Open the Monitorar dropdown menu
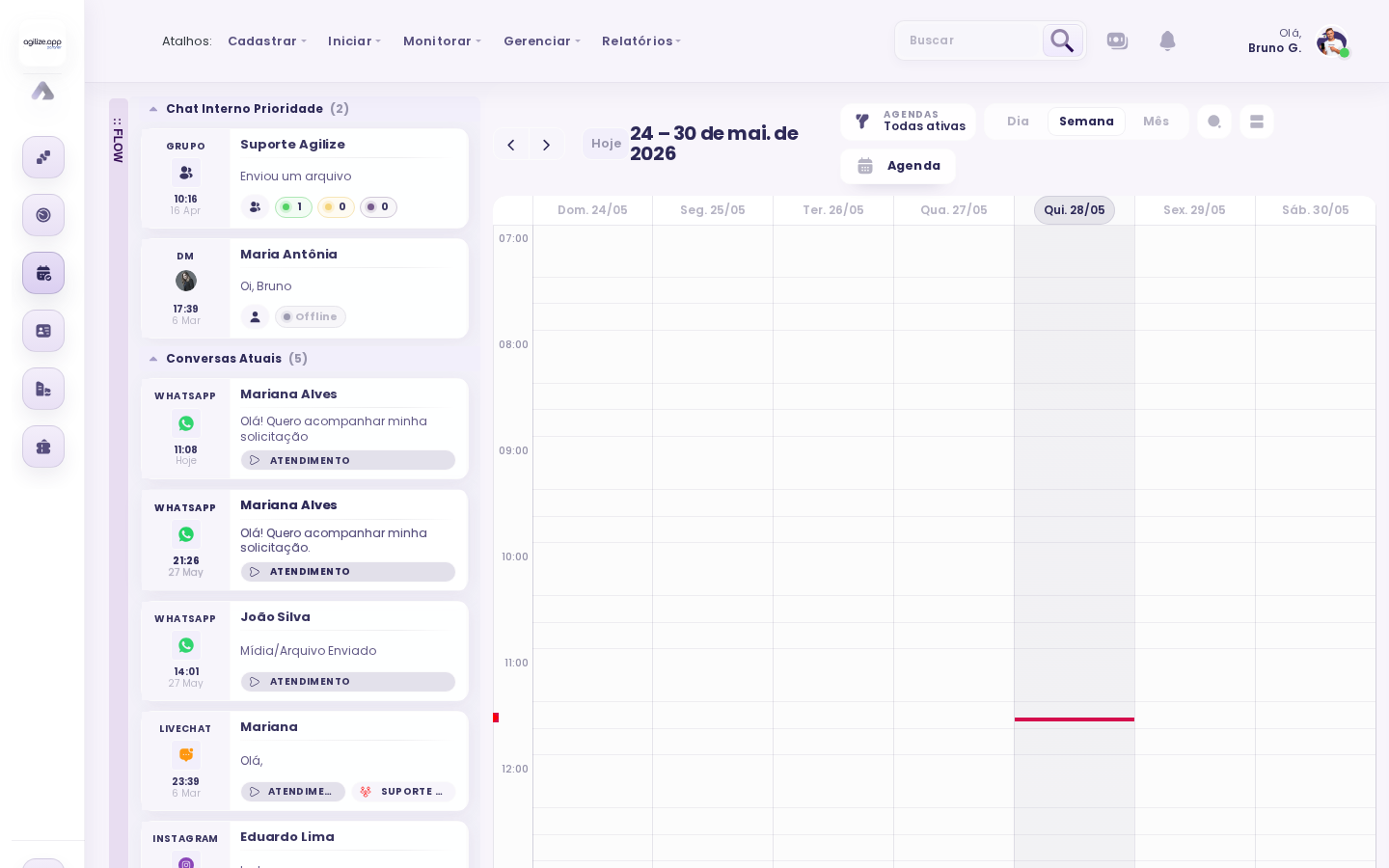 pos(442,41)
